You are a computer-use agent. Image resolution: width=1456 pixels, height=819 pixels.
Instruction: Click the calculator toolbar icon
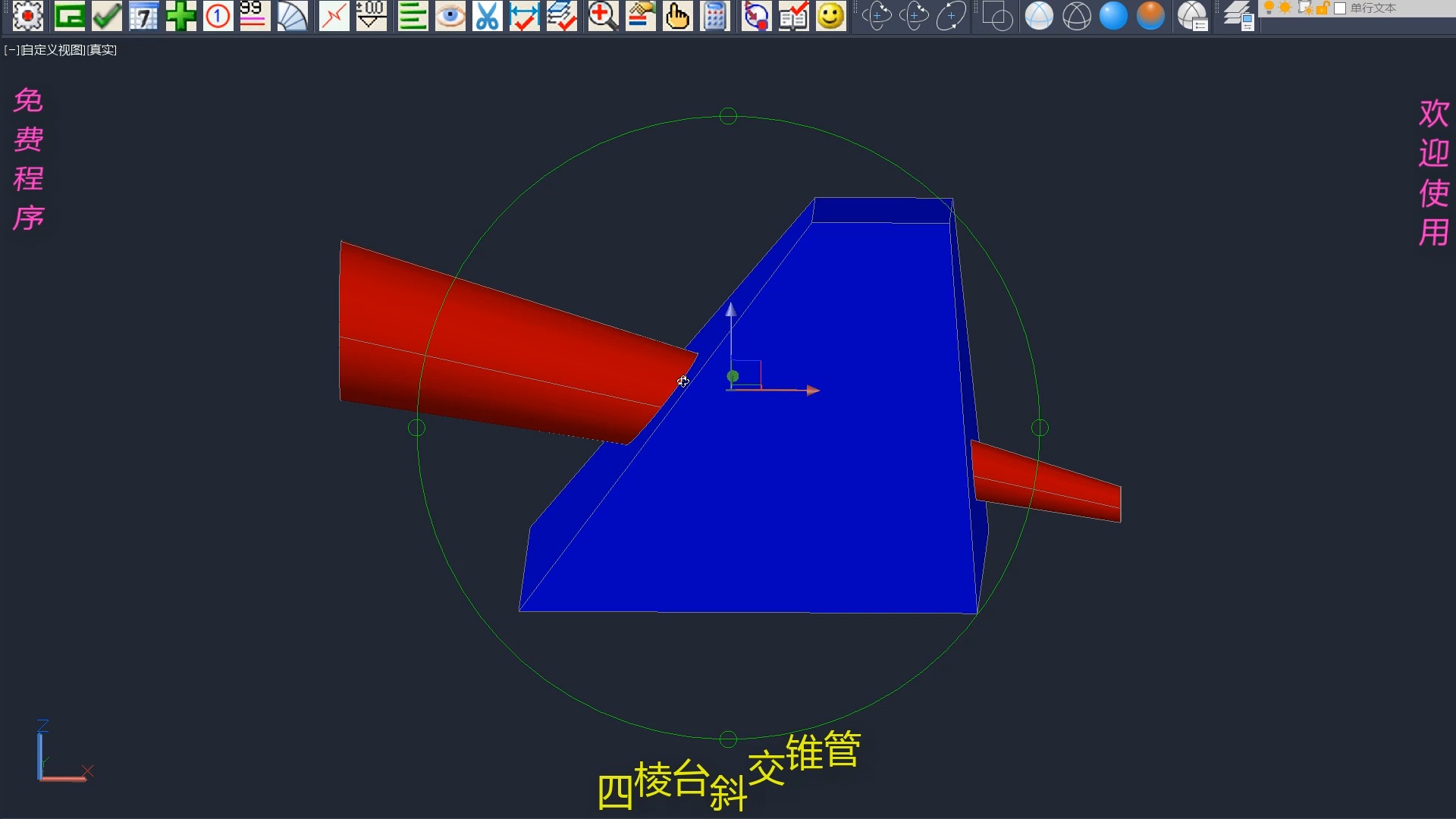tap(714, 15)
